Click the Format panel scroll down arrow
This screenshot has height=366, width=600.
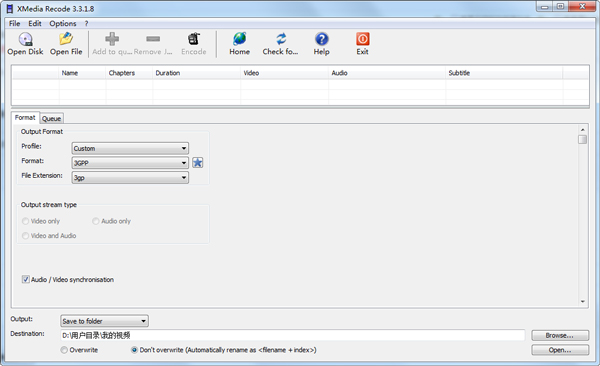pyautogui.click(x=582, y=302)
